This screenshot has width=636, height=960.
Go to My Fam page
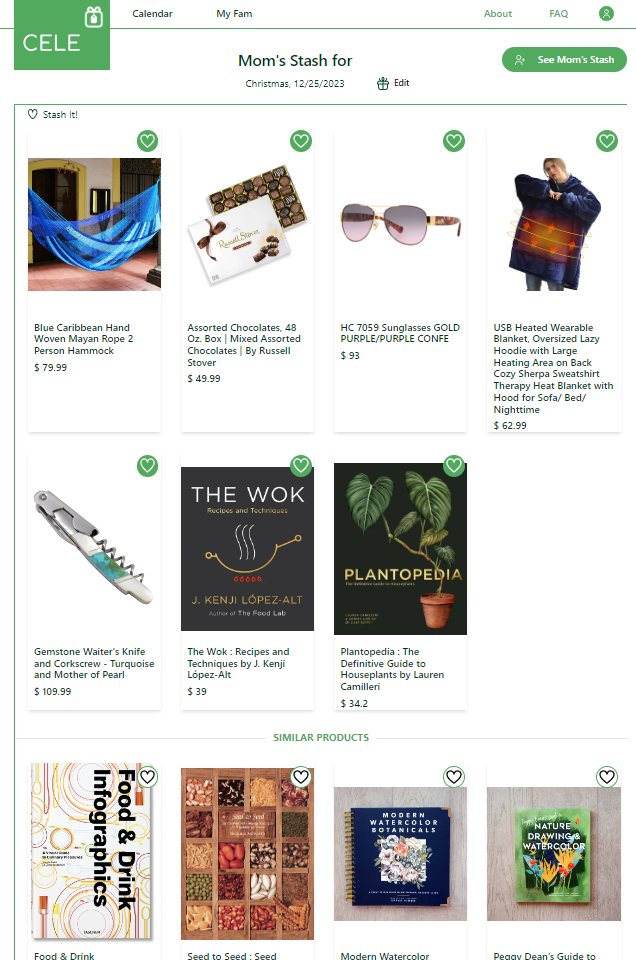pos(234,13)
